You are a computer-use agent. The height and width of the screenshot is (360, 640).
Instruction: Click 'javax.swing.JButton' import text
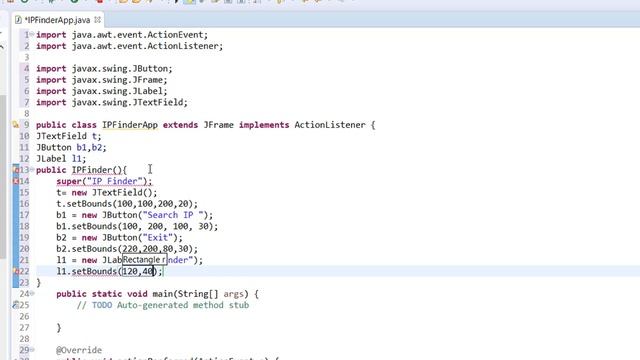[x=120, y=69]
